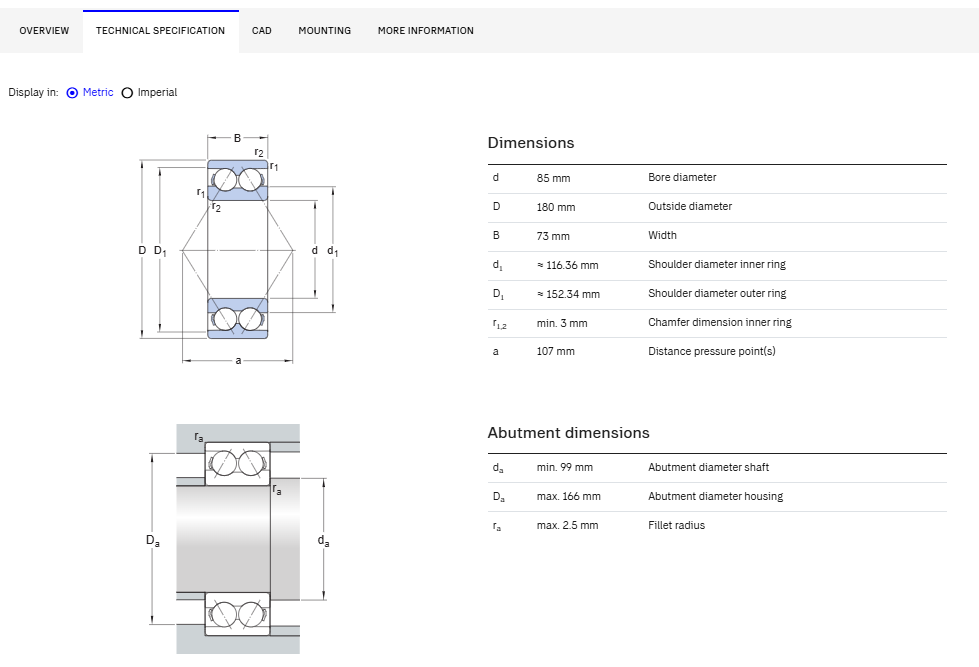Click the 85 mm bore diameter value

coord(553,178)
